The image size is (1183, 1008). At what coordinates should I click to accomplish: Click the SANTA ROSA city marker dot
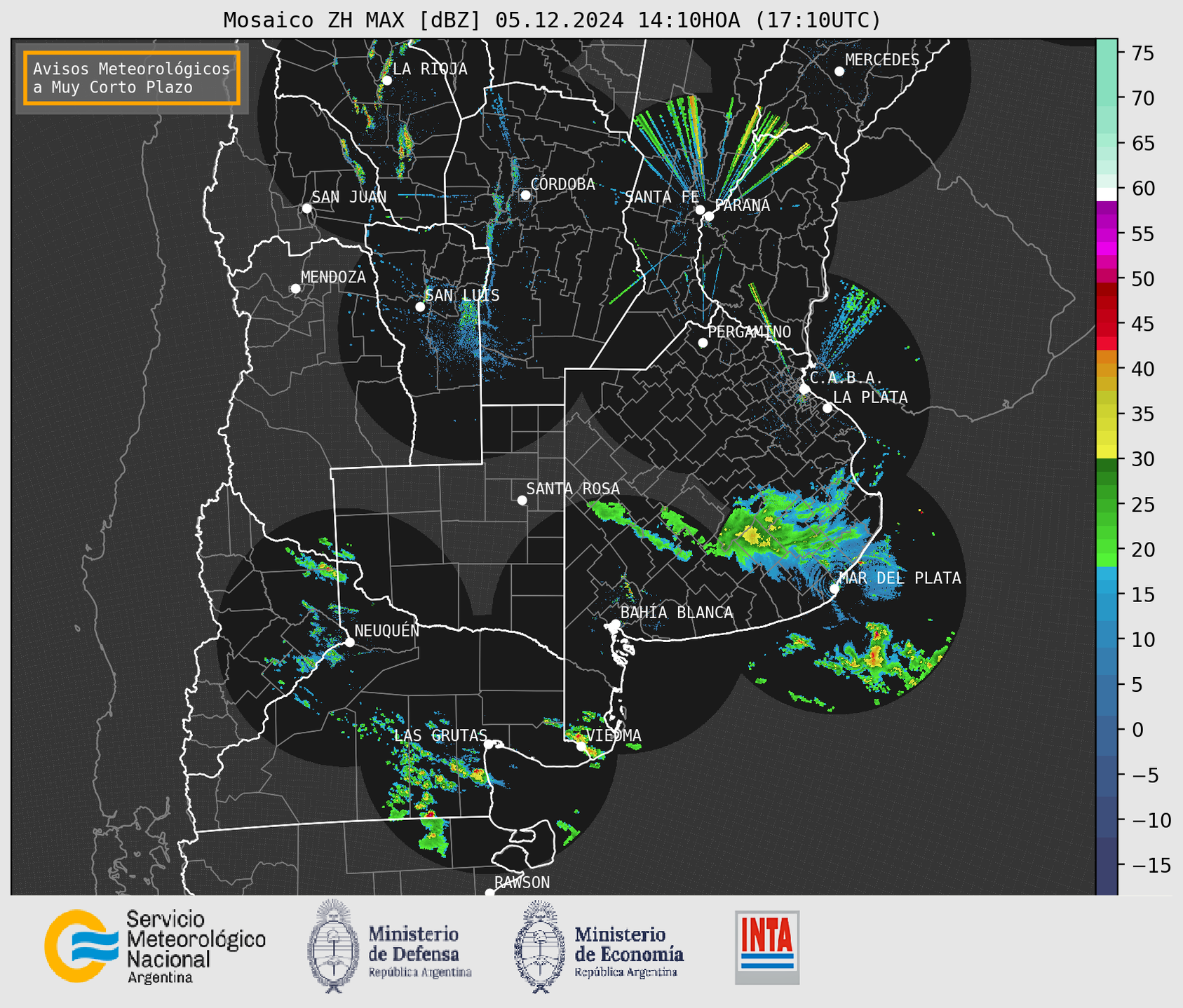point(522,500)
